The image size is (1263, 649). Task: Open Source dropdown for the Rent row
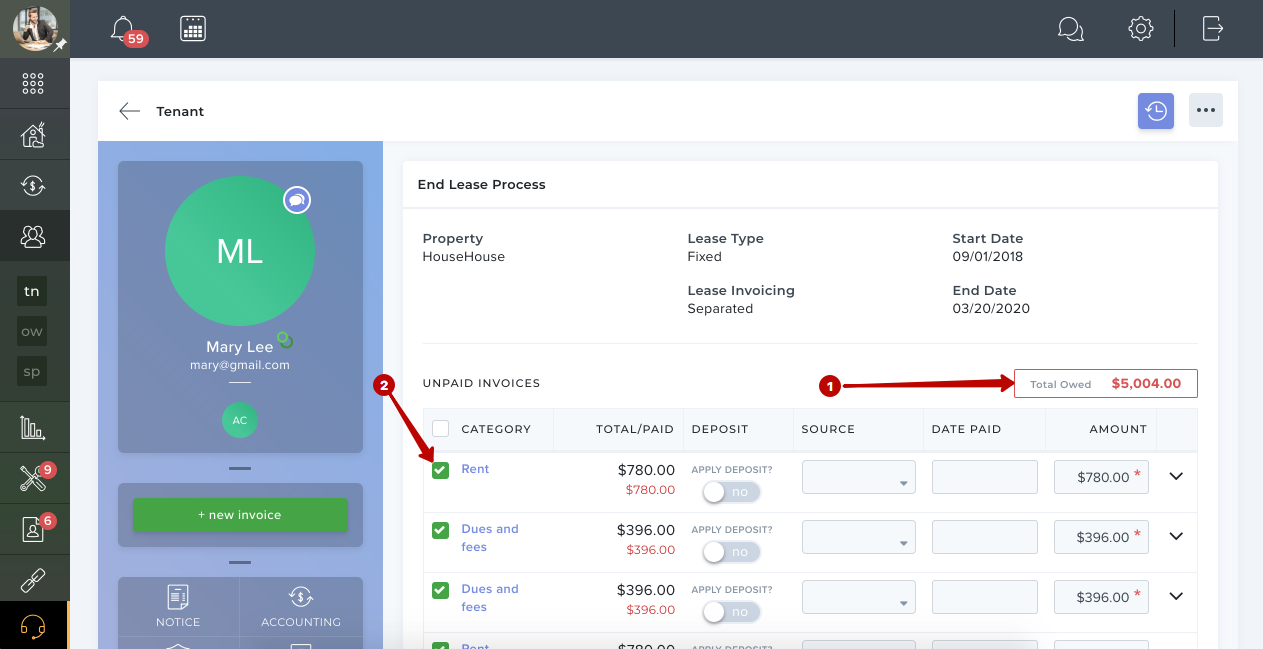pos(859,477)
